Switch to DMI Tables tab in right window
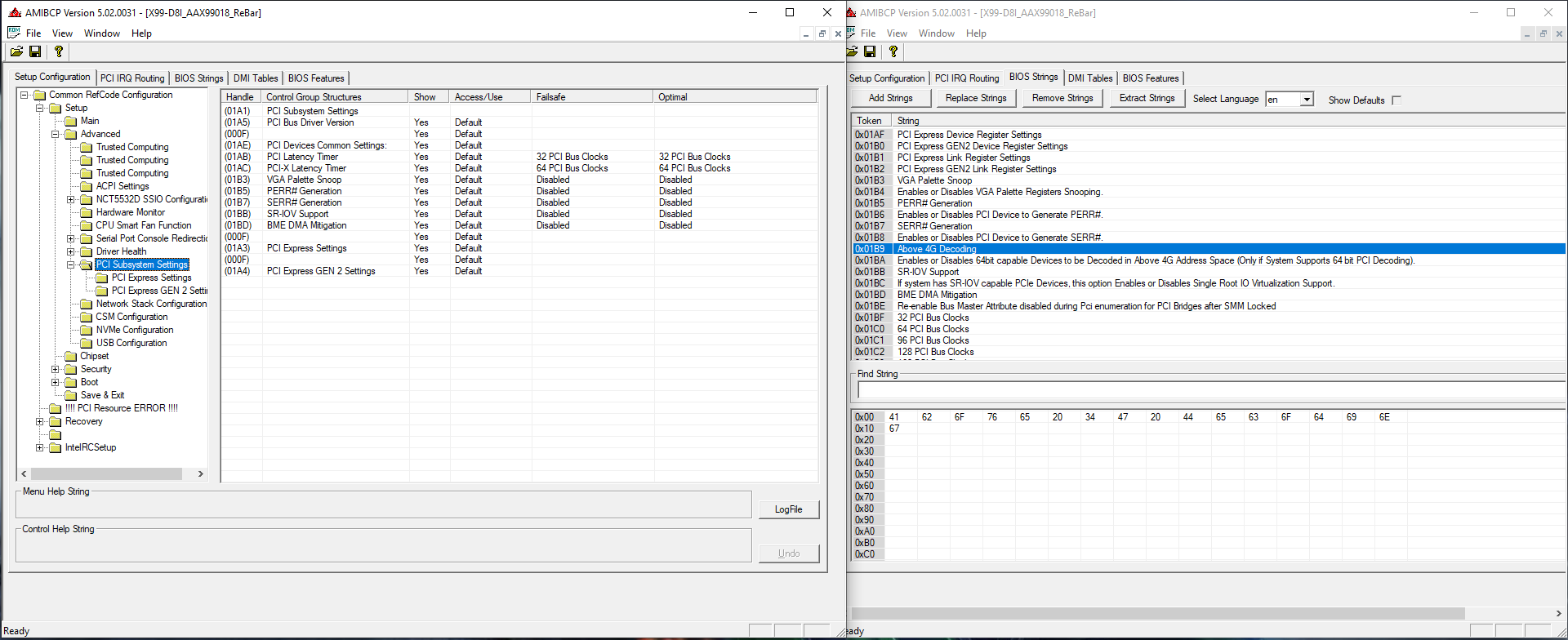 (x=1090, y=78)
